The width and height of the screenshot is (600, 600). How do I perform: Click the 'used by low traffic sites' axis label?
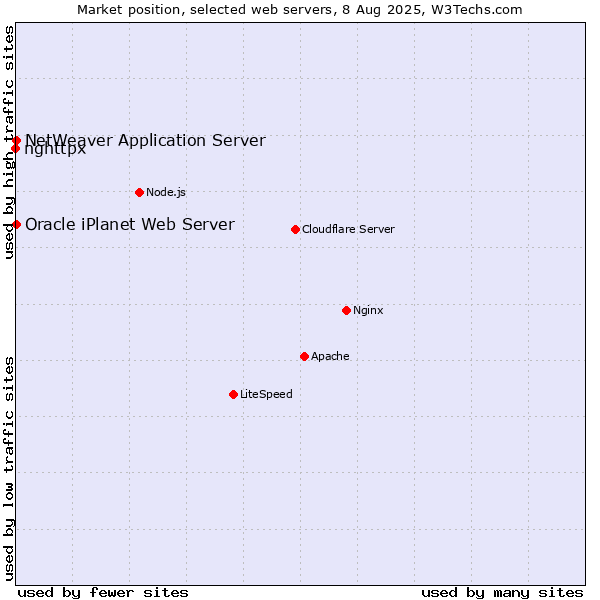click(x=9, y=469)
